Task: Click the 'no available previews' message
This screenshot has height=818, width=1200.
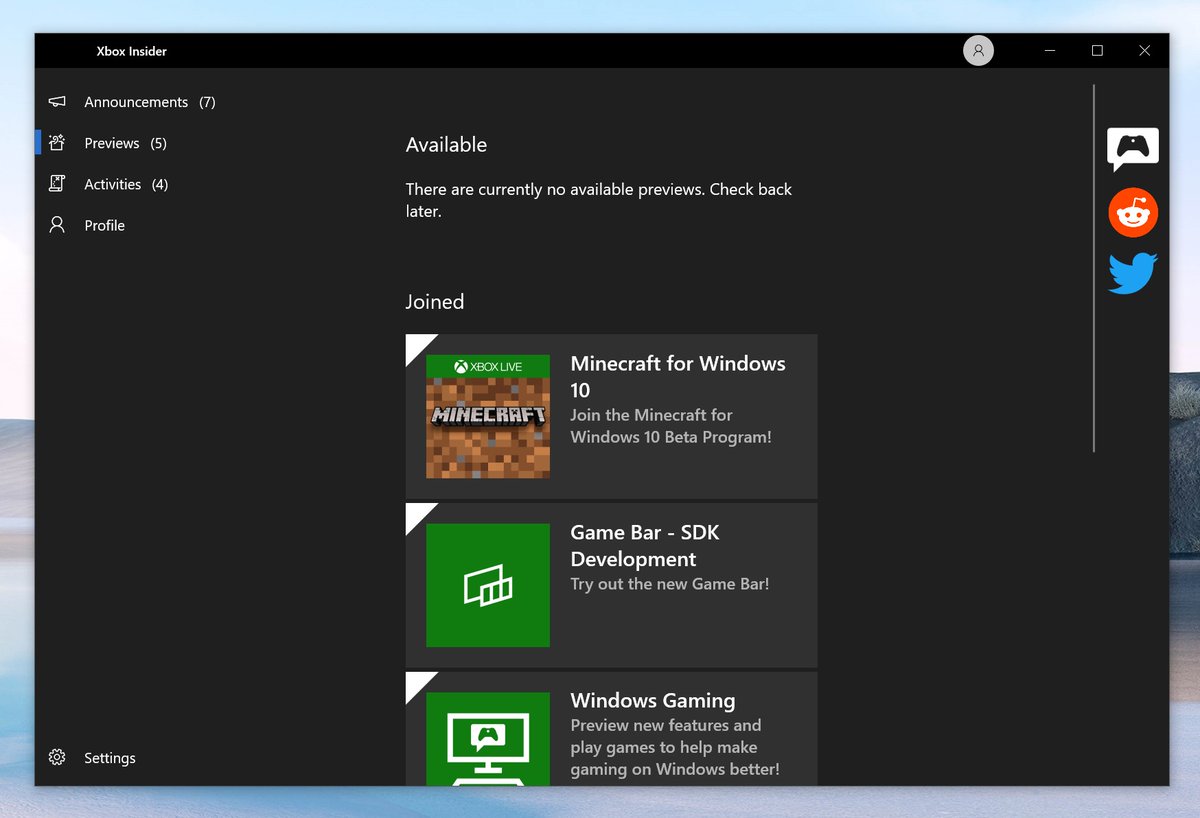Action: [599, 200]
